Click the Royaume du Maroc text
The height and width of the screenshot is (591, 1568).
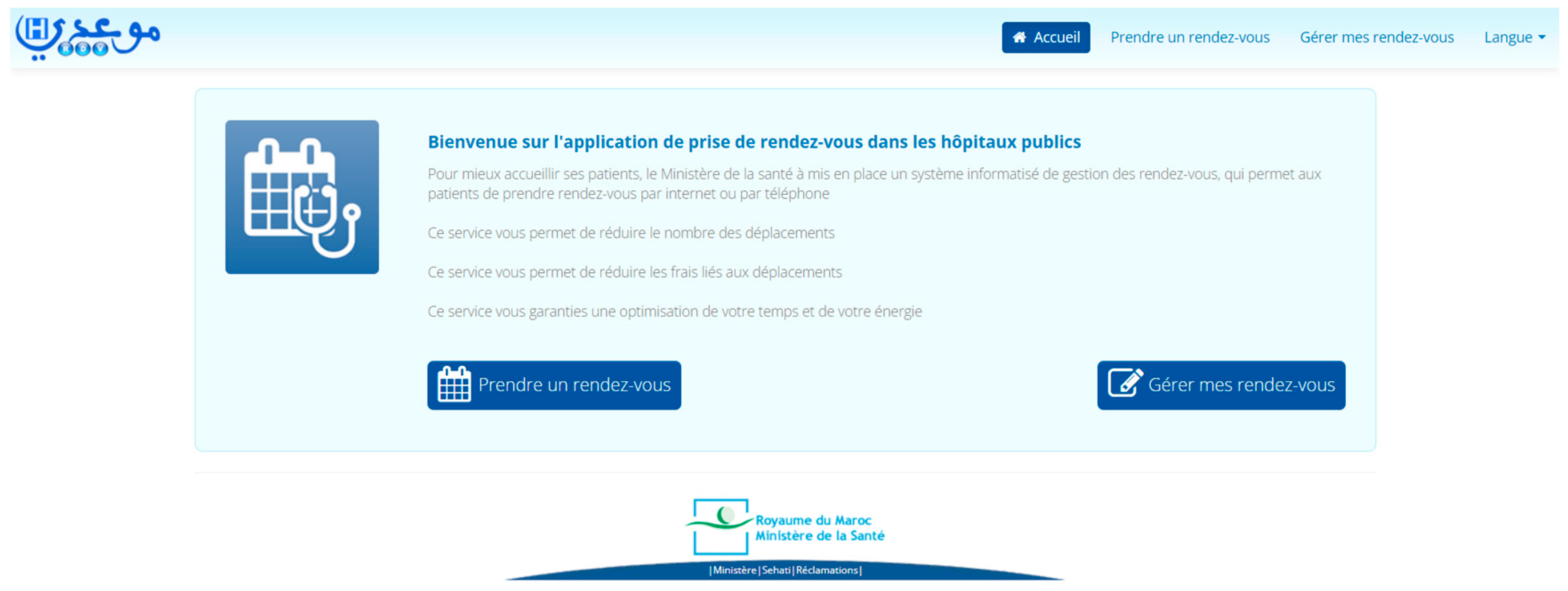pos(813,520)
